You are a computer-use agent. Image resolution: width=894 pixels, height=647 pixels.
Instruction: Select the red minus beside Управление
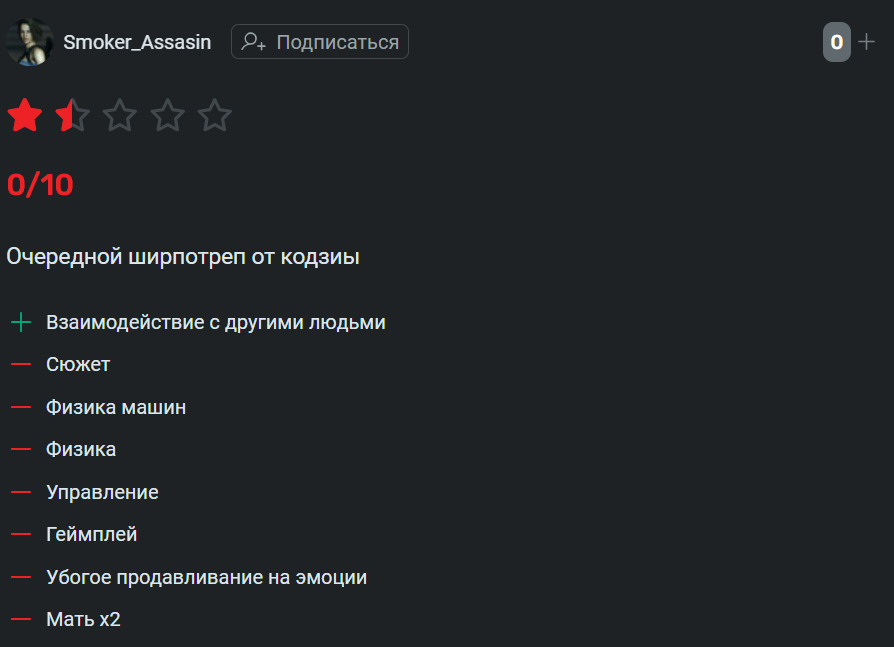pyautogui.click(x=21, y=492)
